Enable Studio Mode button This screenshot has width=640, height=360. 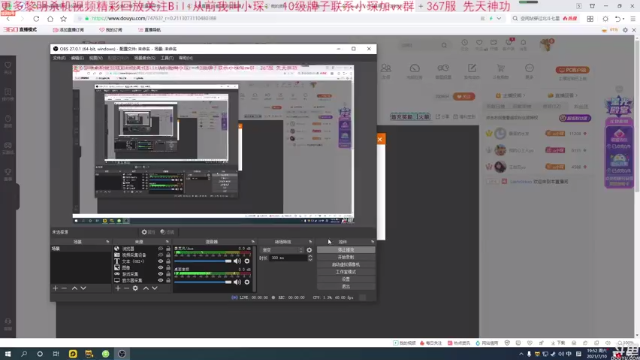346,272
